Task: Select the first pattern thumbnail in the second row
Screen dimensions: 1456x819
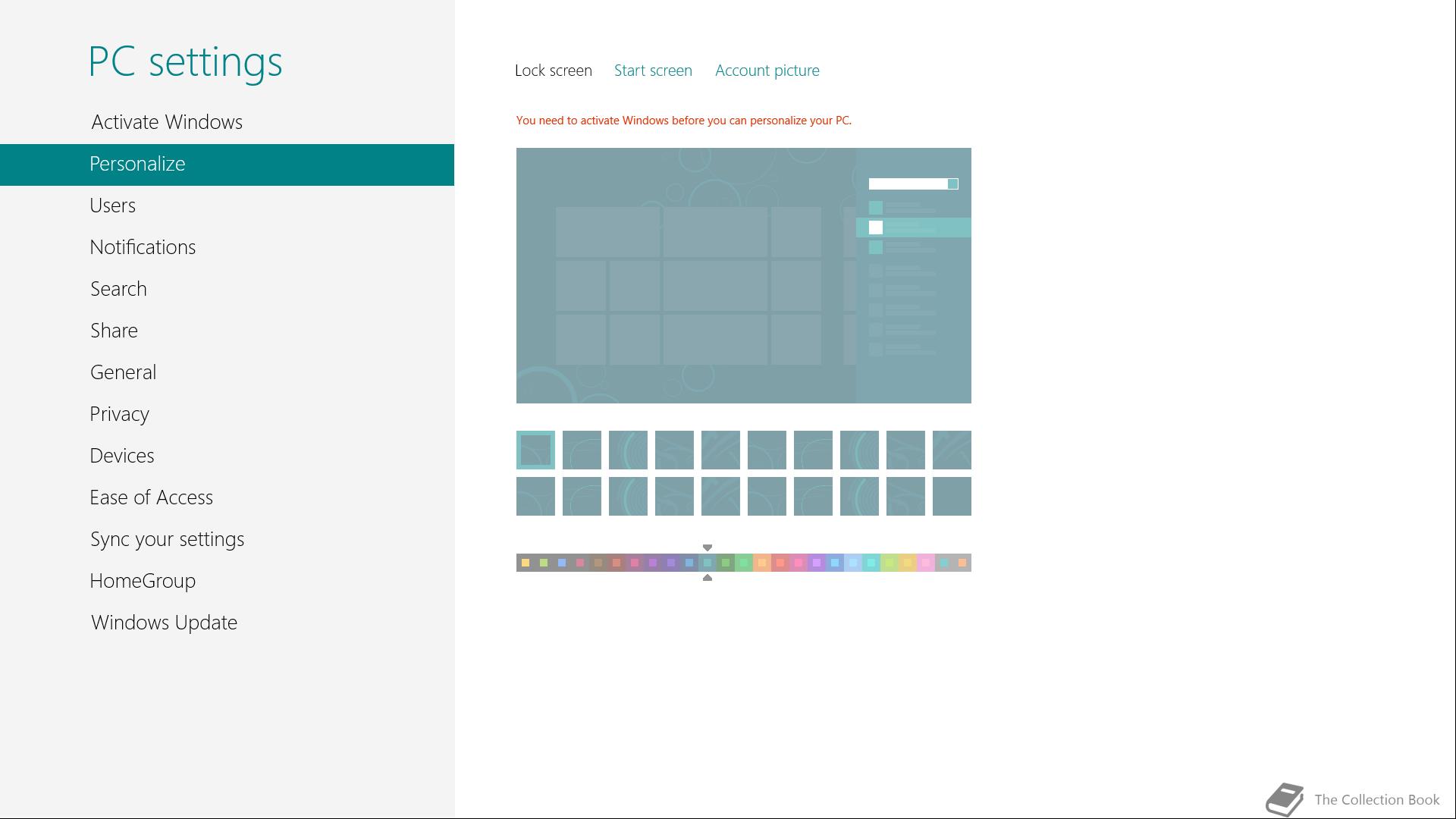Action: coord(535,497)
